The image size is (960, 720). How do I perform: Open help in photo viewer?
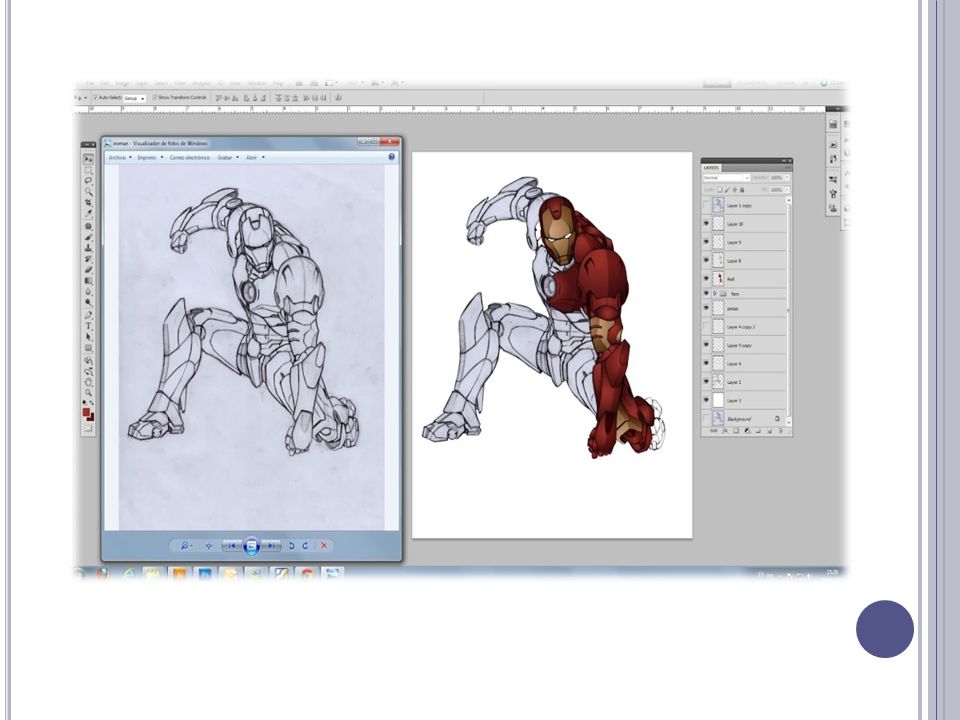(x=392, y=157)
